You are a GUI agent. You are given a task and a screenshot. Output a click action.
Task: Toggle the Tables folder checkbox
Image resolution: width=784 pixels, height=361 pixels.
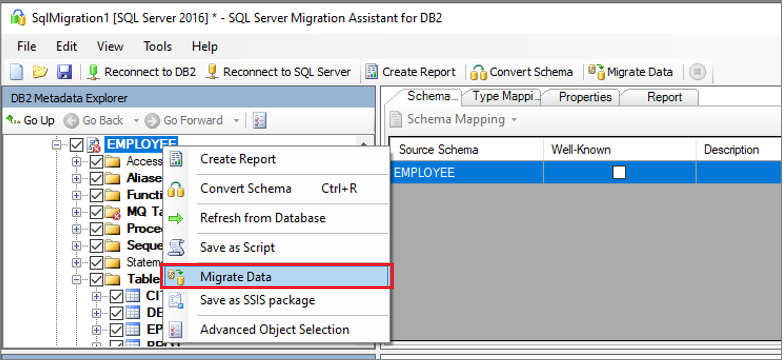tap(96, 279)
